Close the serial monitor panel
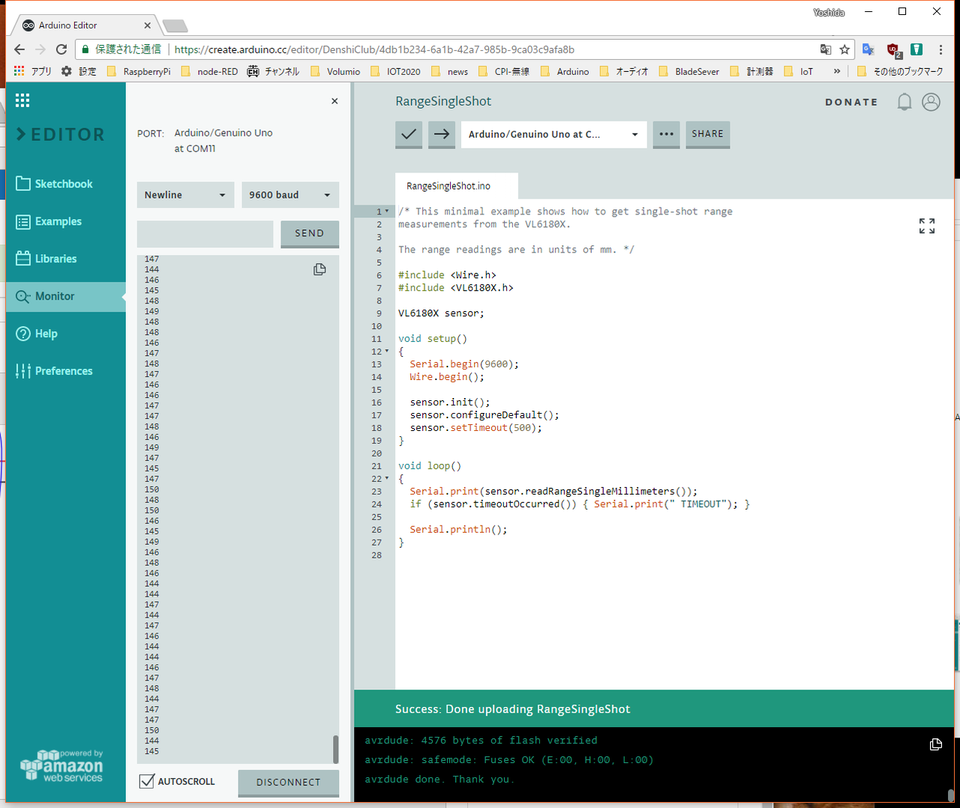This screenshot has width=960, height=808. (x=334, y=101)
